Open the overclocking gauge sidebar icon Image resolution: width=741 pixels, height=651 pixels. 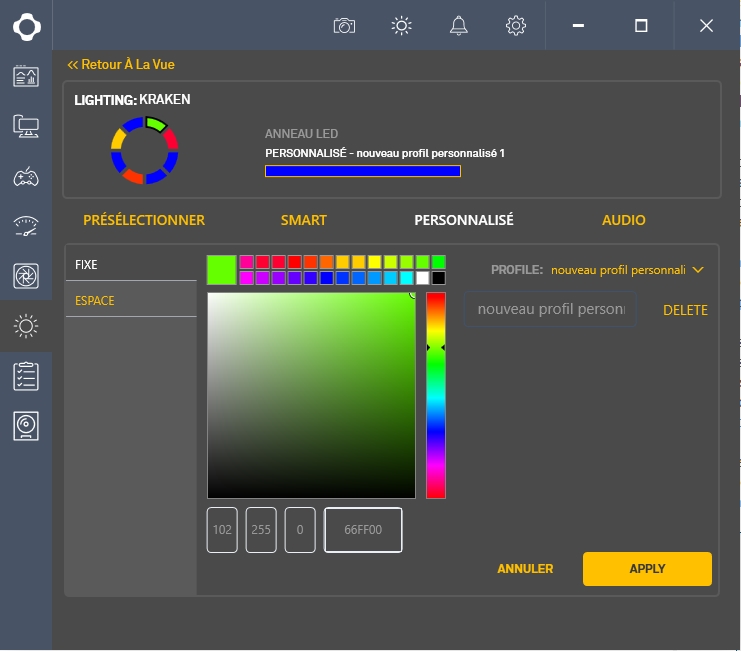(26, 226)
